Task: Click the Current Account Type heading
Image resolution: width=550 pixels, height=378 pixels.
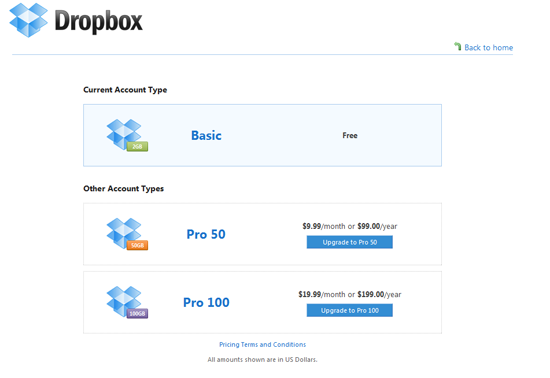Action: (125, 90)
